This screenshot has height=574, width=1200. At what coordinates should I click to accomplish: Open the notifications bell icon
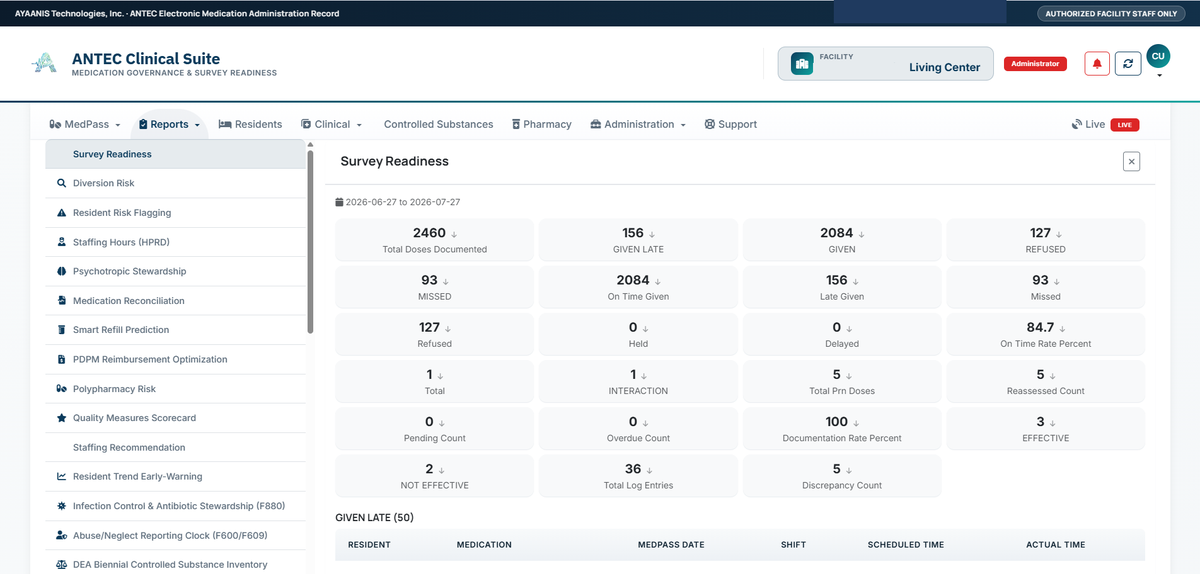[x=1097, y=63]
